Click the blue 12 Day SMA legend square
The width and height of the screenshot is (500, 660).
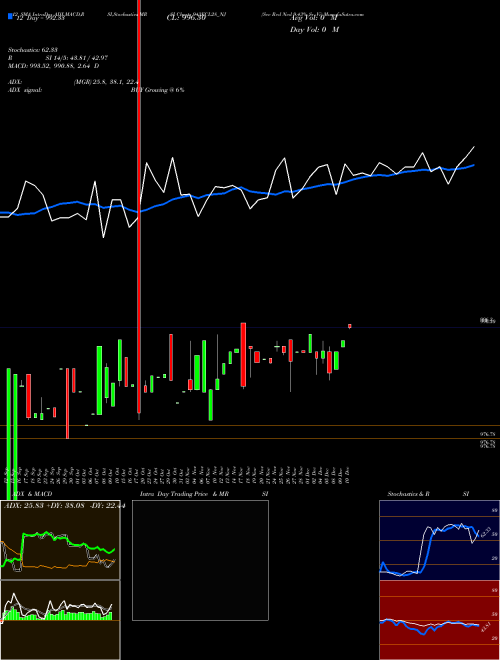coord(10,16)
